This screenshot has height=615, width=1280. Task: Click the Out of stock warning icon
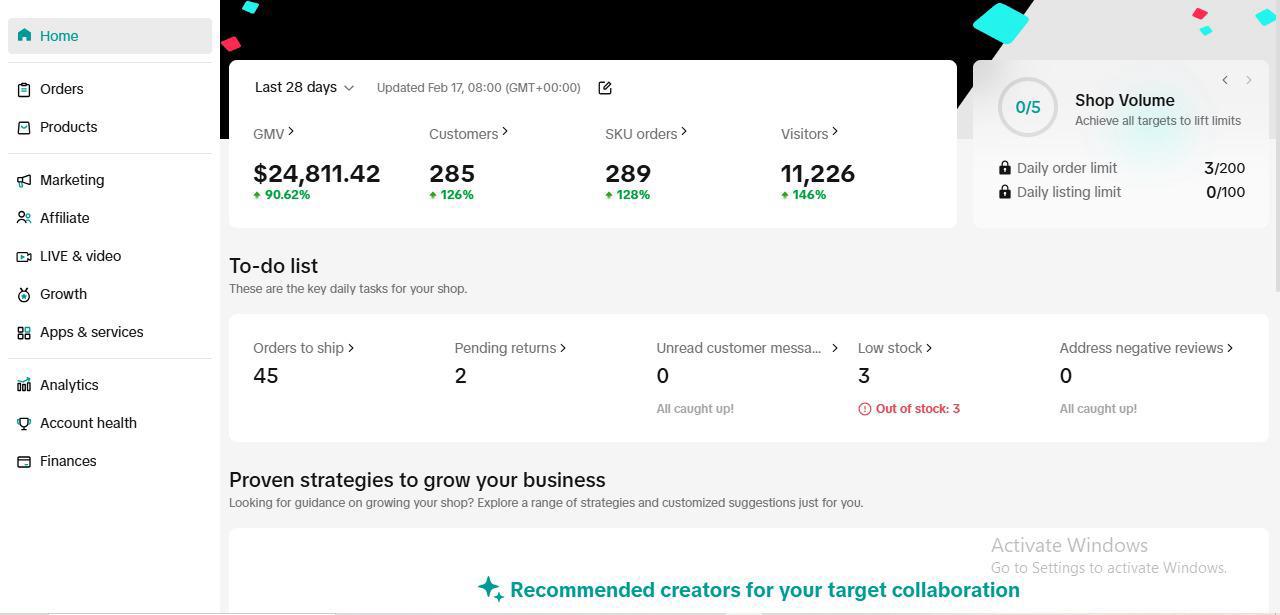click(865, 409)
